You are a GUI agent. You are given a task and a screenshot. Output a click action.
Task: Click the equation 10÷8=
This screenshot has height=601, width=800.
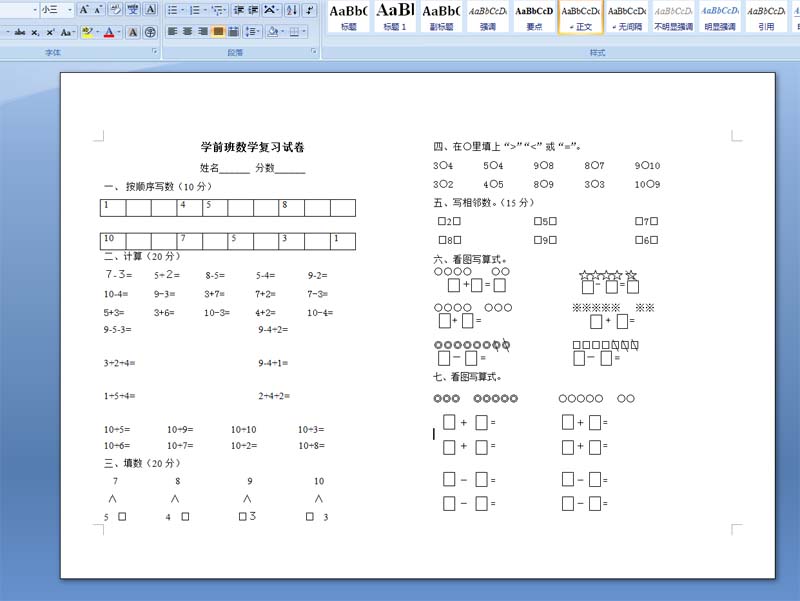click(312, 445)
